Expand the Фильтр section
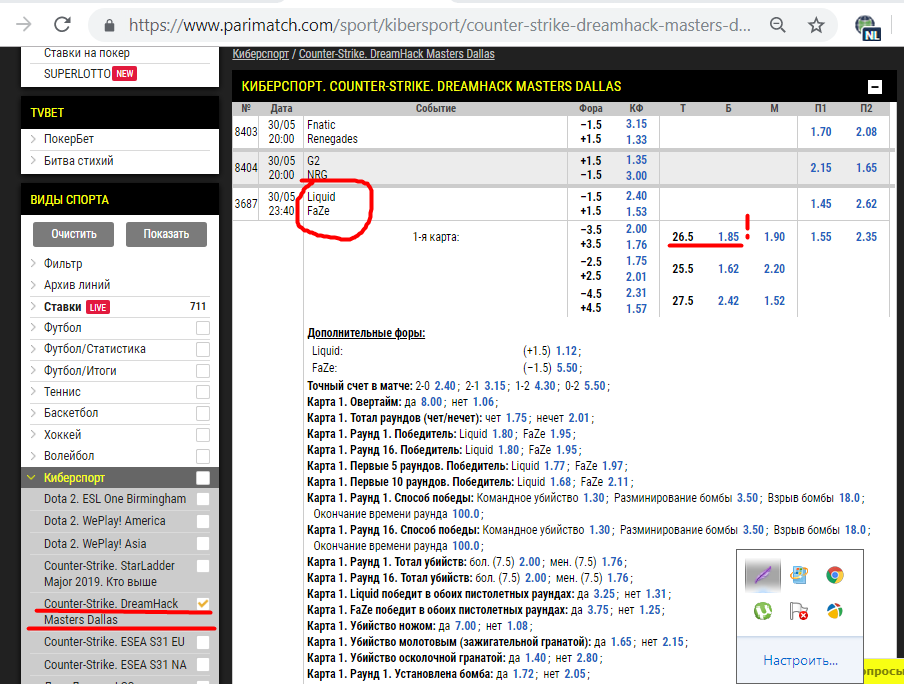Image resolution: width=904 pixels, height=684 pixels. tap(33, 264)
